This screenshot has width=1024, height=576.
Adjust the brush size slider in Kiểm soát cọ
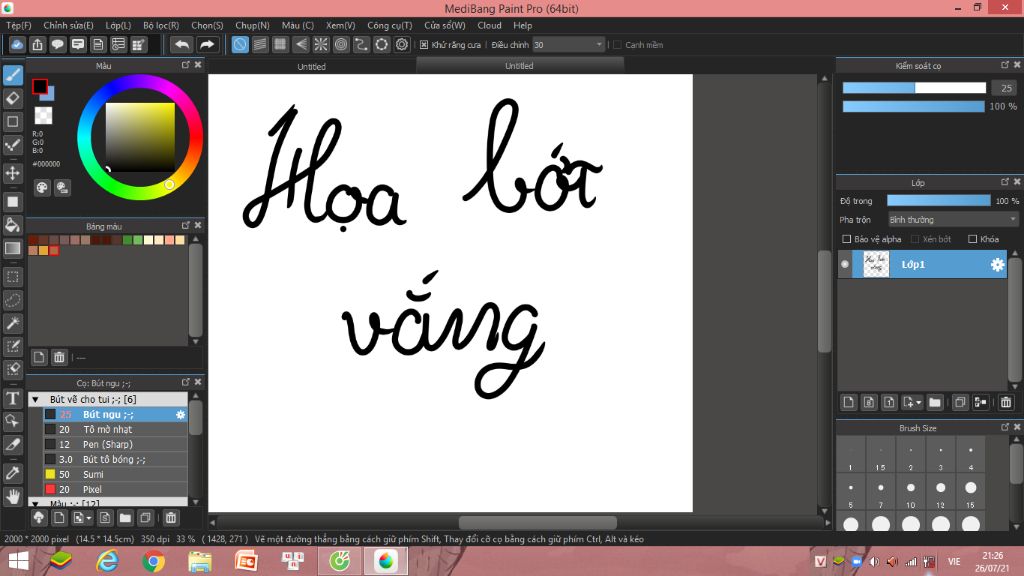click(x=914, y=88)
